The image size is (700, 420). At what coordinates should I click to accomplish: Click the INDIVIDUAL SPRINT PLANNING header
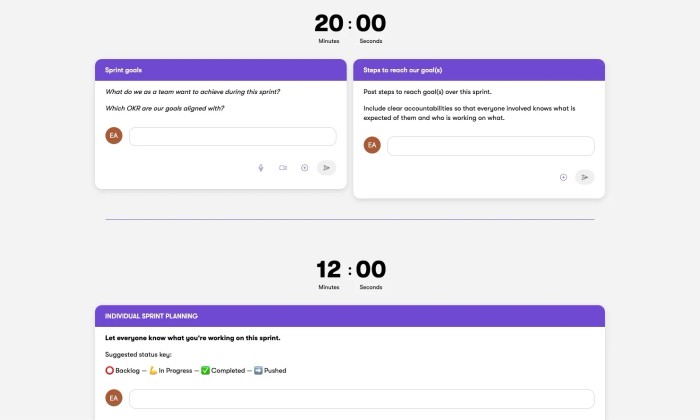pos(350,316)
